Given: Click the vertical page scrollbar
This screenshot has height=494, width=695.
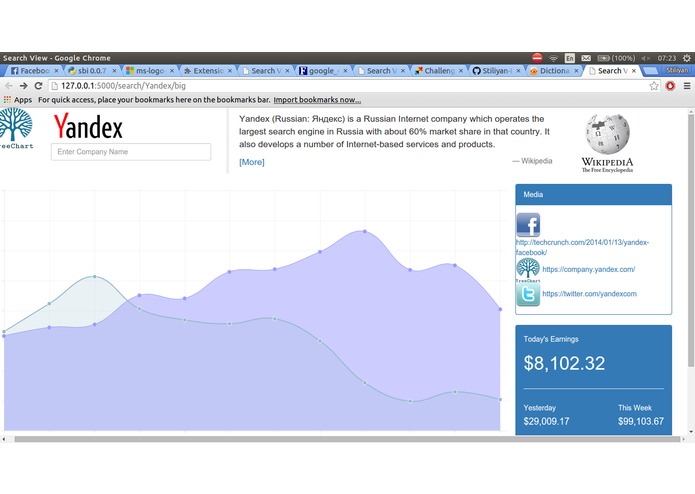Looking at the screenshot, I should point(691,239).
